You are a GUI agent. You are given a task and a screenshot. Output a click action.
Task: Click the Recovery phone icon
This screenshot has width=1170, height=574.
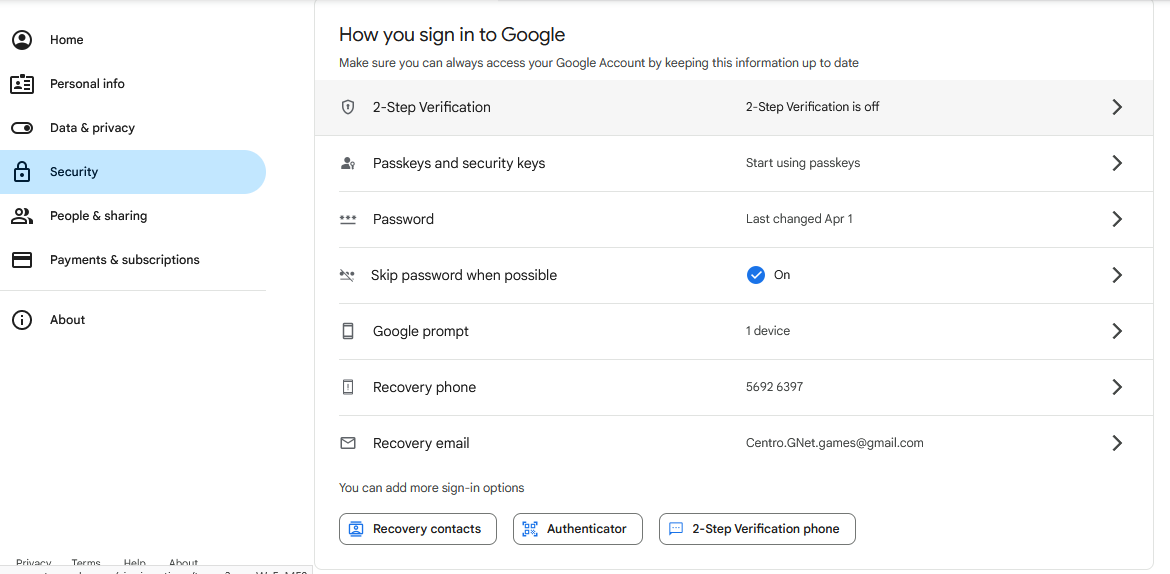(x=348, y=387)
